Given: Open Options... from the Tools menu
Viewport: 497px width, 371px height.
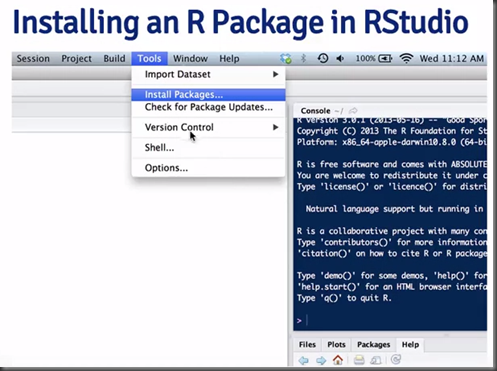Looking at the screenshot, I should click(x=208, y=168).
